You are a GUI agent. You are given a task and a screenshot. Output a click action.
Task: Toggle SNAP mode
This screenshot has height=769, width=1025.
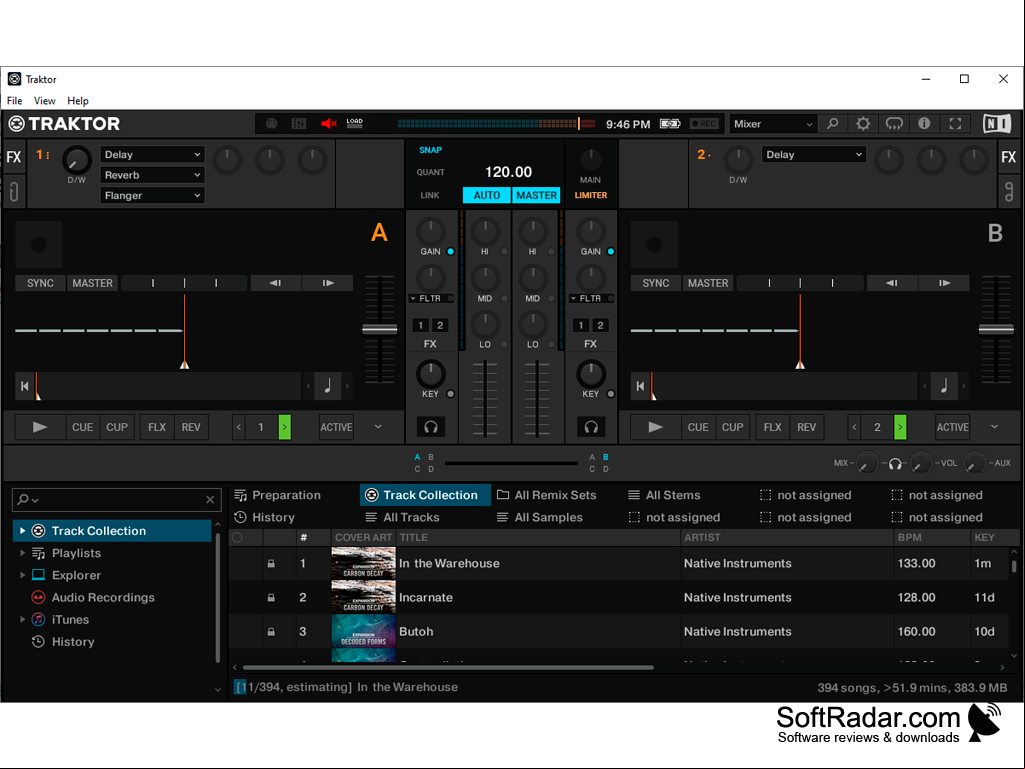pos(430,150)
